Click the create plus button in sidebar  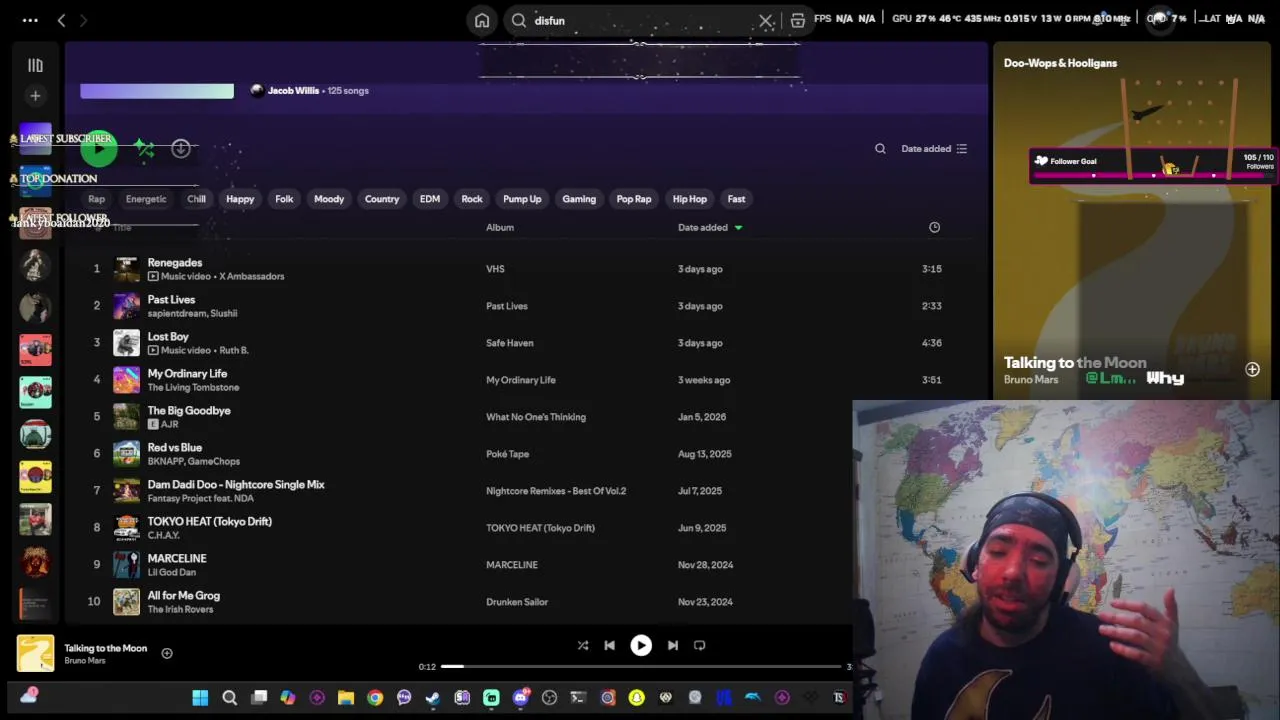35,96
